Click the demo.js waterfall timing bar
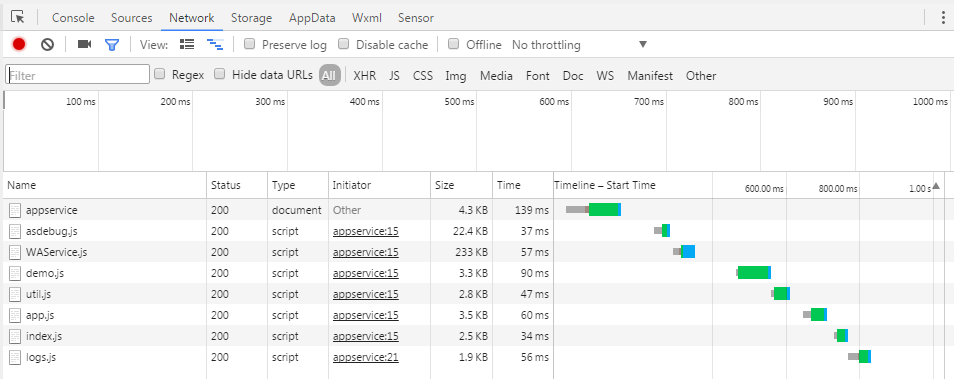Viewport: 954px width, 379px height. pyautogui.click(x=754, y=273)
